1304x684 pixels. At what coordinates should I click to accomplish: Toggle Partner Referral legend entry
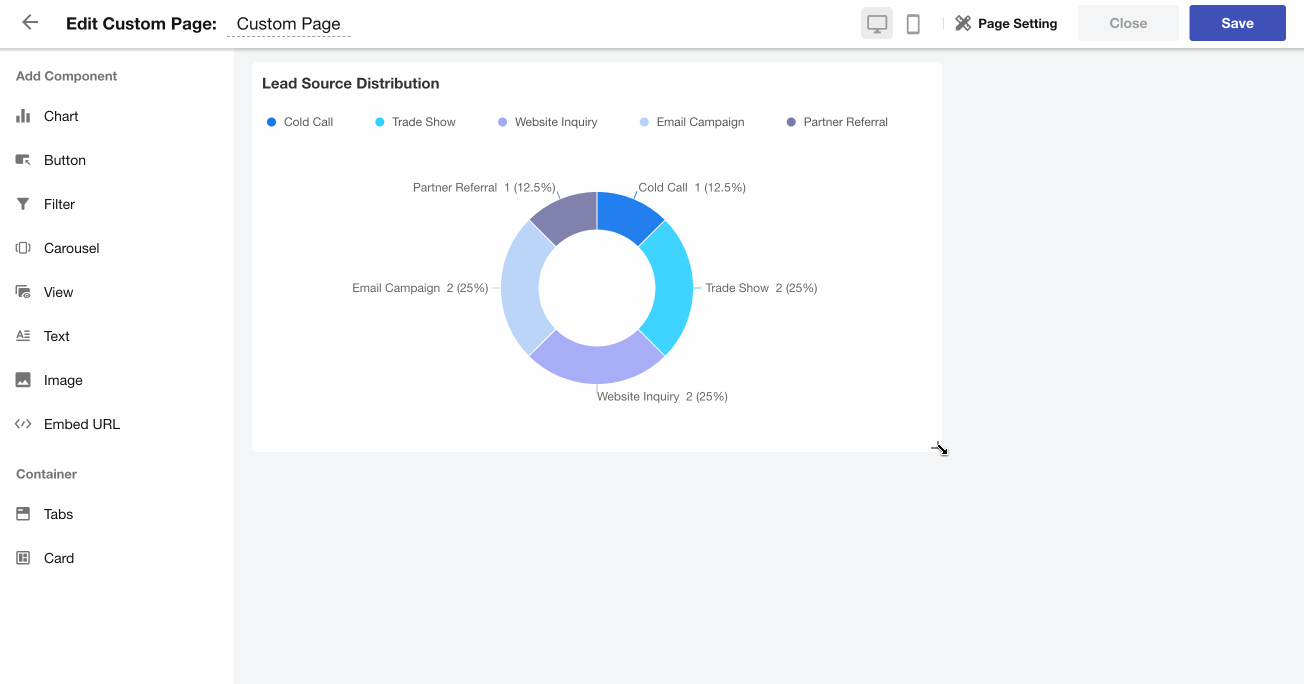click(837, 122)
